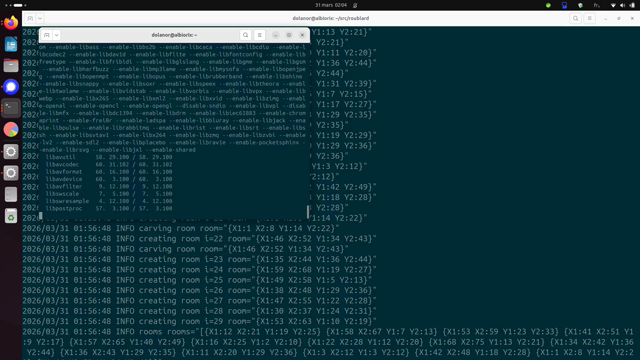Open volume indicator in top bar
640x360 pixels.
tap(622, 5)
